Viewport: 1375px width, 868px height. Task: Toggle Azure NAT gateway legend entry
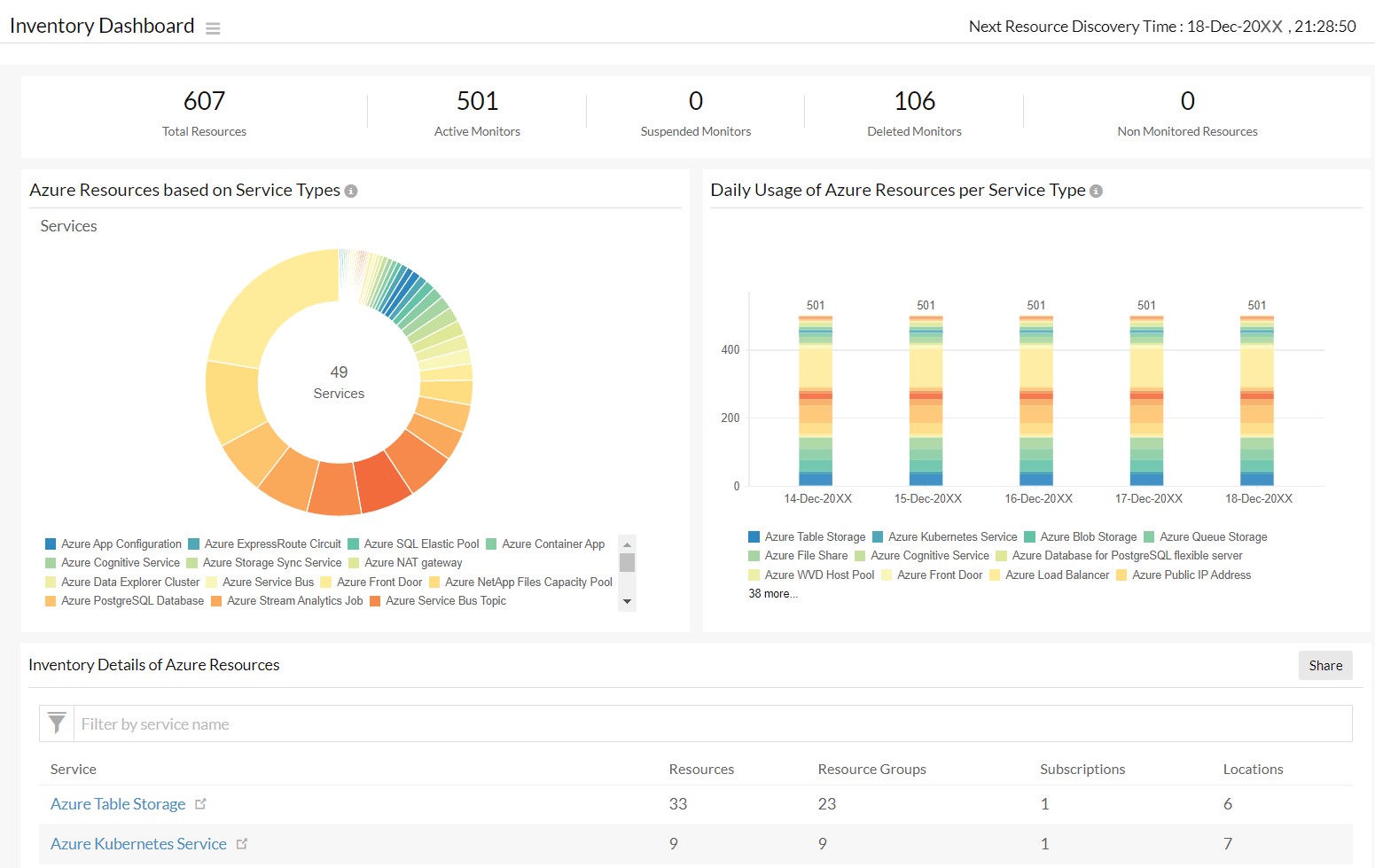(406, 563)
